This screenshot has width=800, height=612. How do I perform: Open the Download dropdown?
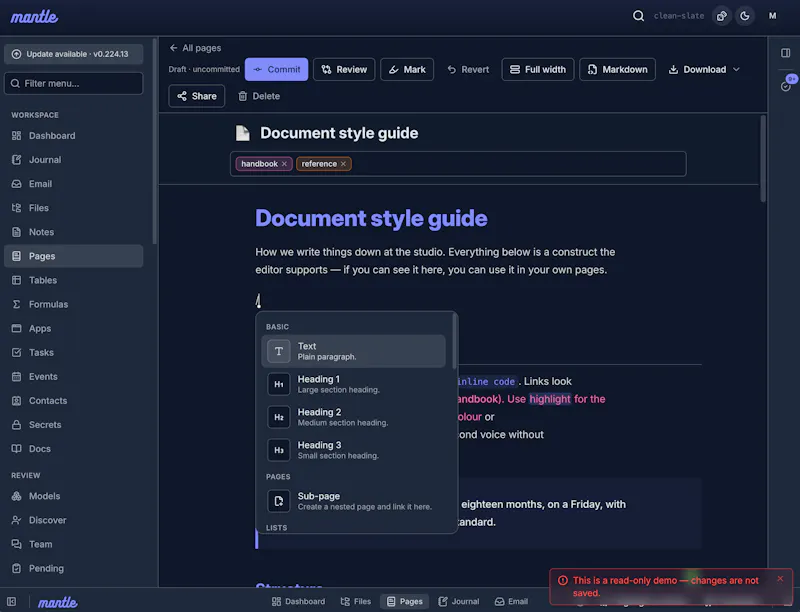tap(704, 69)
